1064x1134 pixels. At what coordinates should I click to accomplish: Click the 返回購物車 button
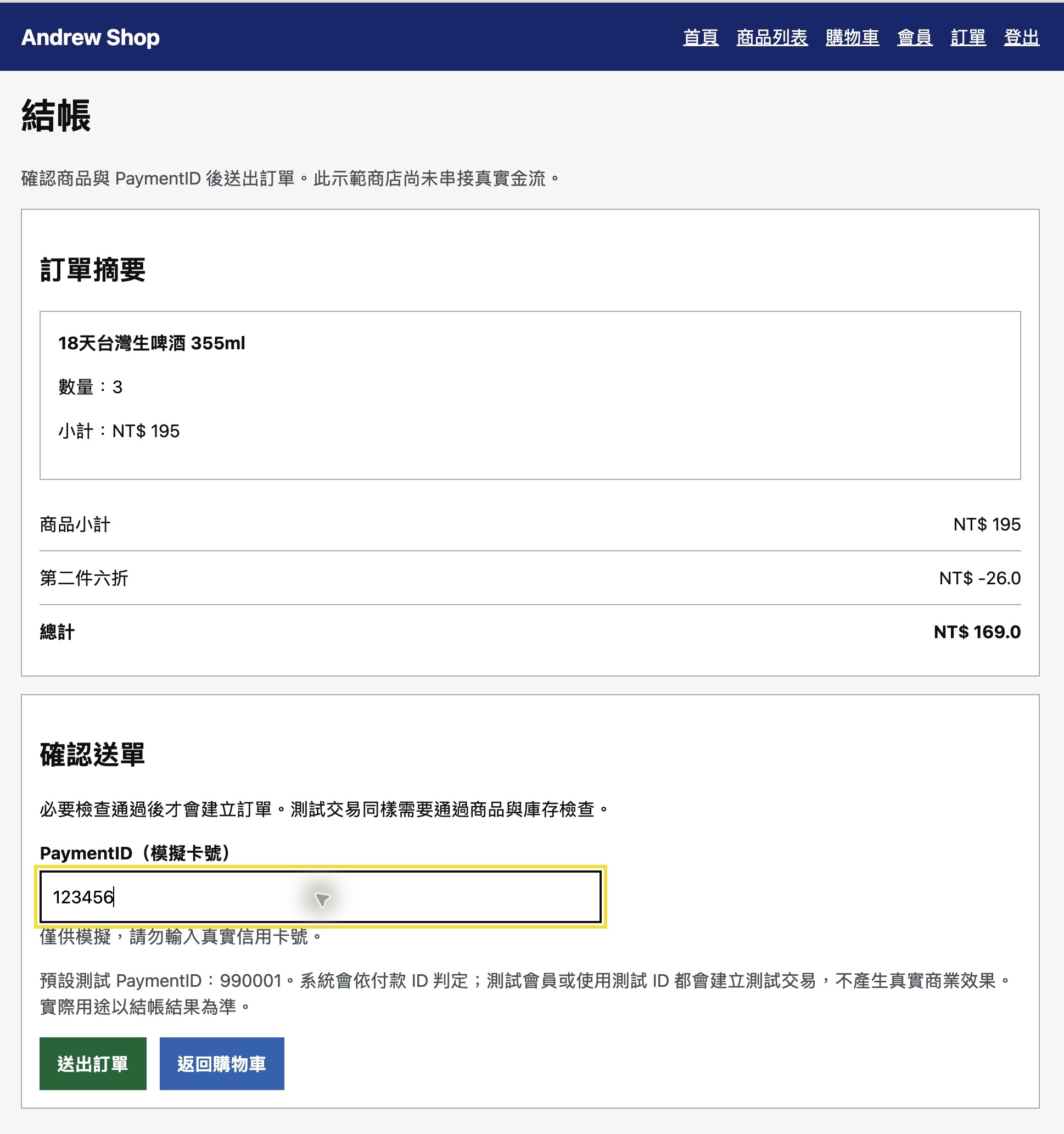221,1063
